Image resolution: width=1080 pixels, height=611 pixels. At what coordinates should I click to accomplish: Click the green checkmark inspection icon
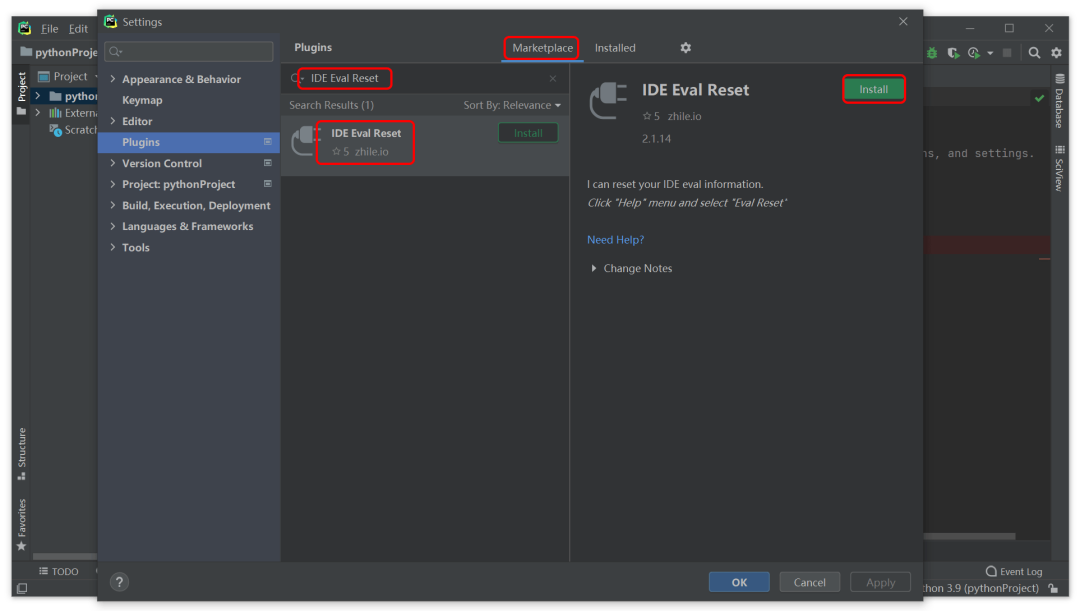tap(1039, 99)
